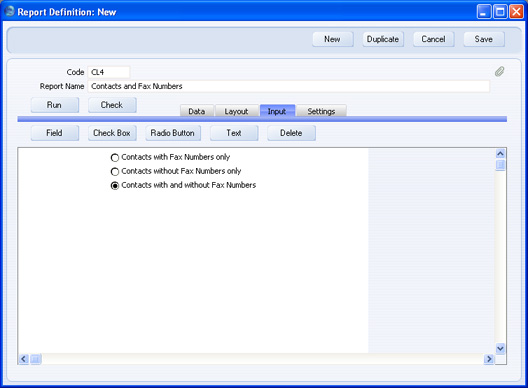The image size is (528, 388).
Task: Close the Report Definition window
Action: point(516,12)
